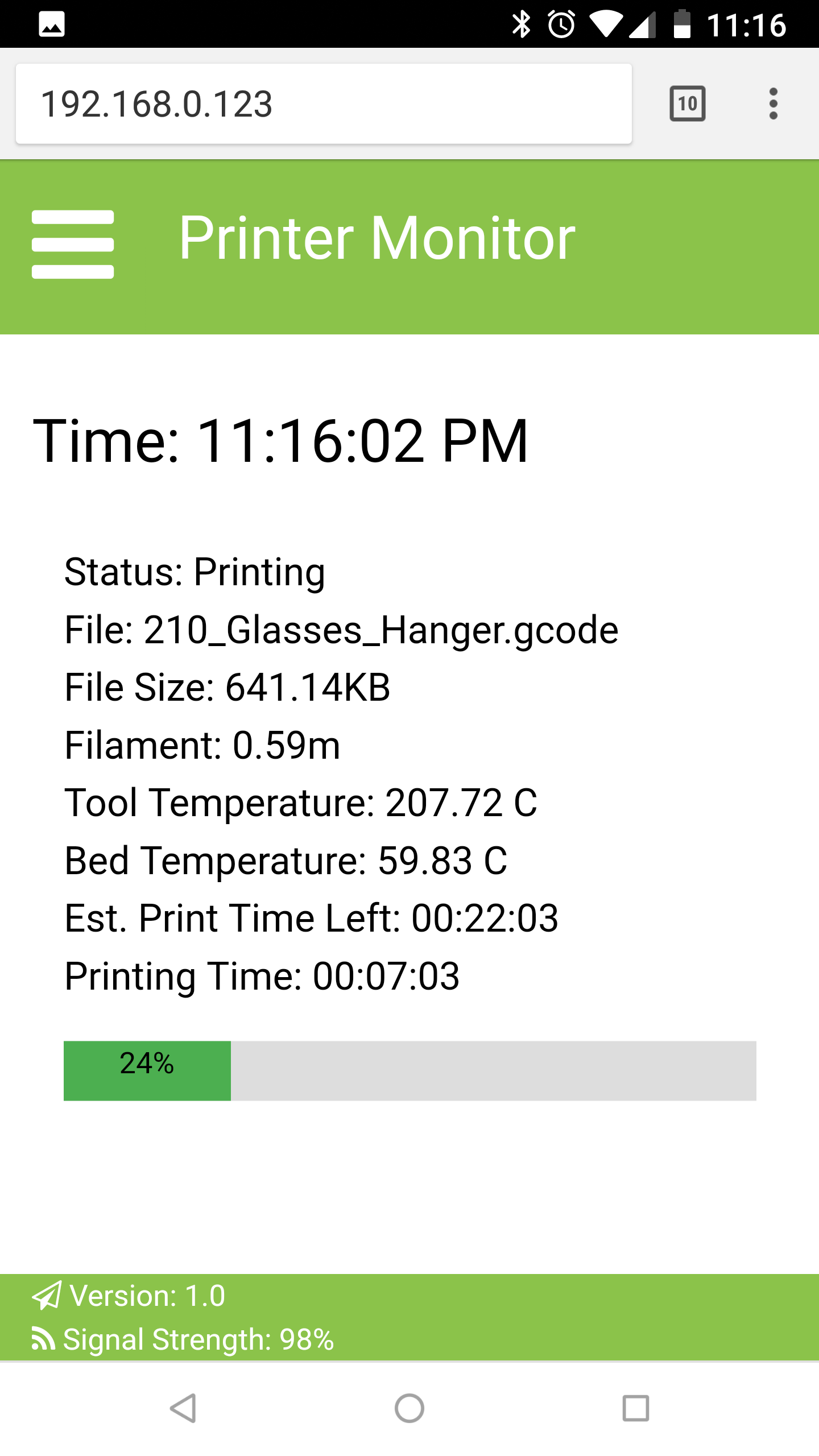Click the green 24% progress bar fill
Viewport: 819px width, 1456px height.
pos(147,1070)
